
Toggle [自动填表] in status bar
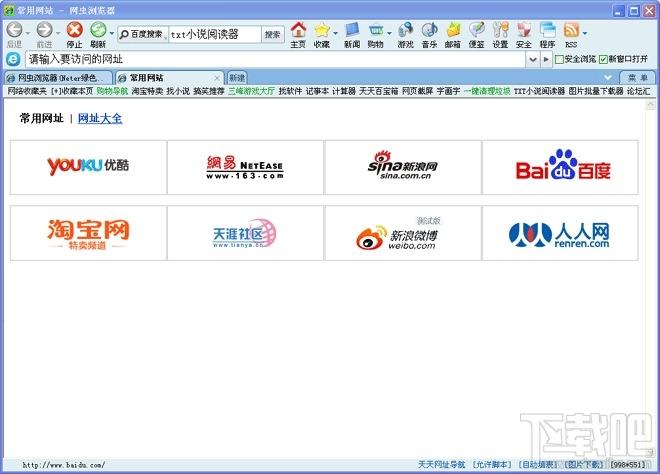[538, 464]
